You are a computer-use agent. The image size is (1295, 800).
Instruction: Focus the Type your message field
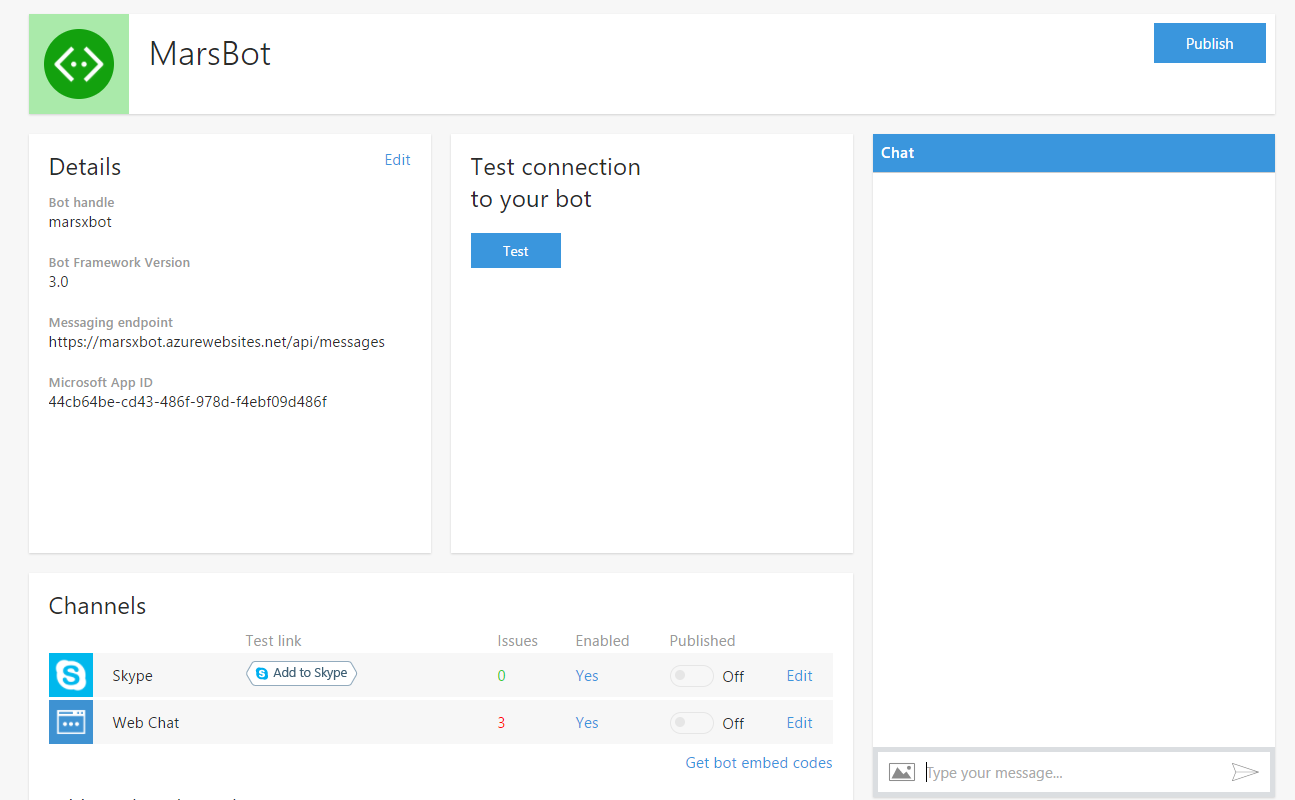1072,772
